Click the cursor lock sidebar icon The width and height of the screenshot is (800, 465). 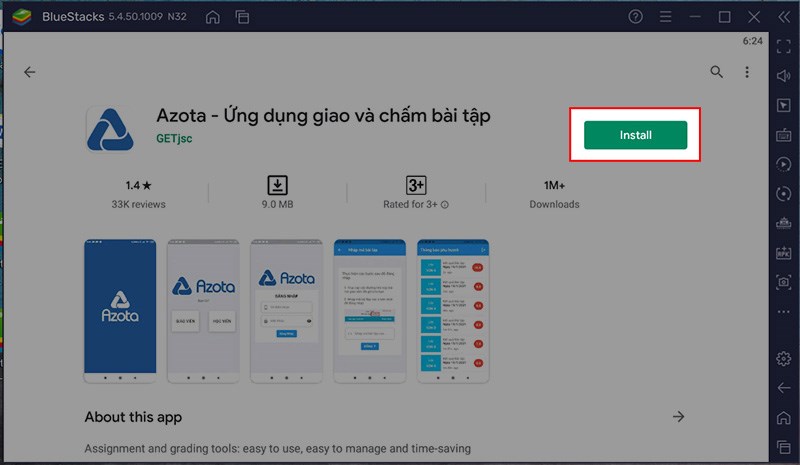click(784, 106)
